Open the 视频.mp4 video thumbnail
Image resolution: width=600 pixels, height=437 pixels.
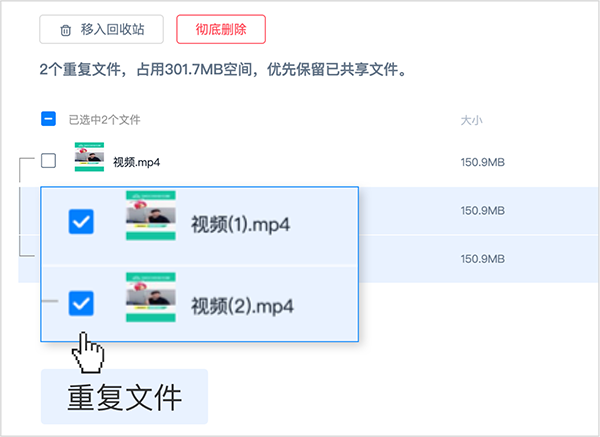(x=89, y=158)
